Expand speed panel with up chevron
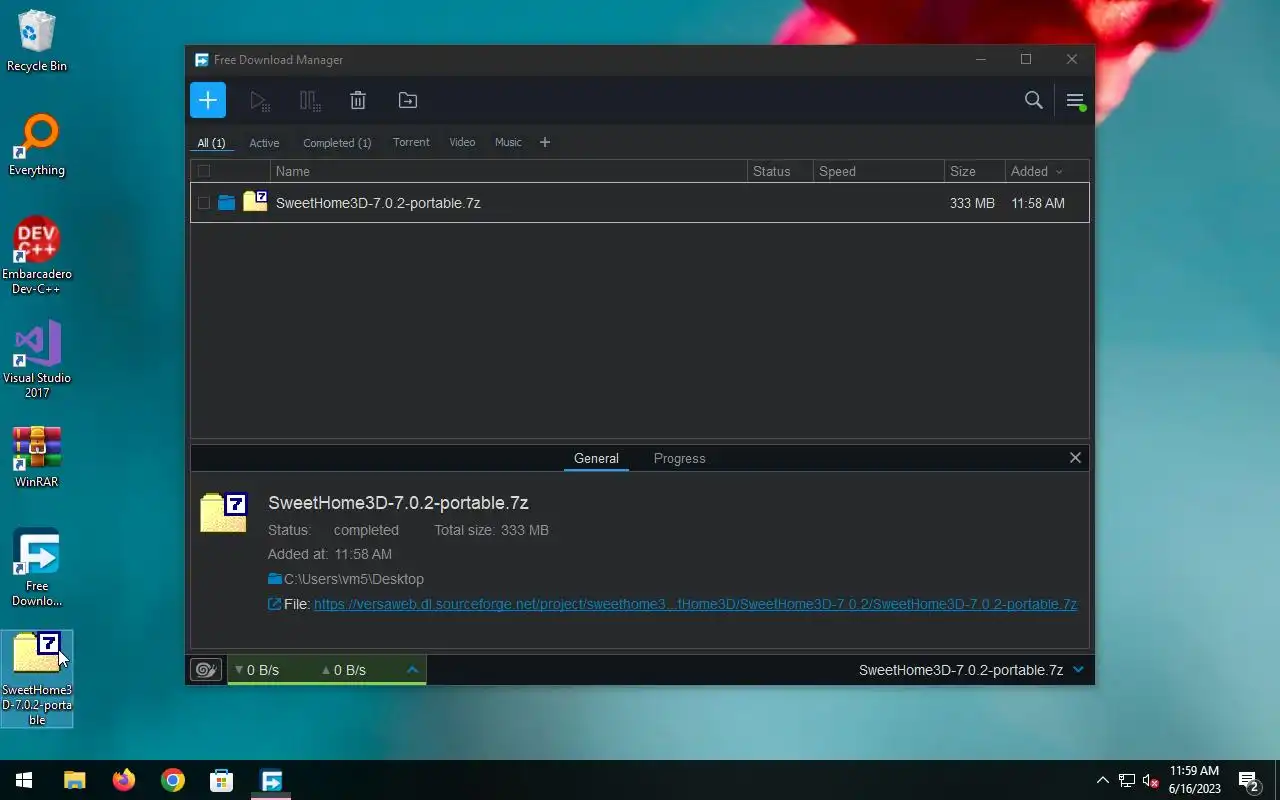1280x800 pixels. [412, 670]
